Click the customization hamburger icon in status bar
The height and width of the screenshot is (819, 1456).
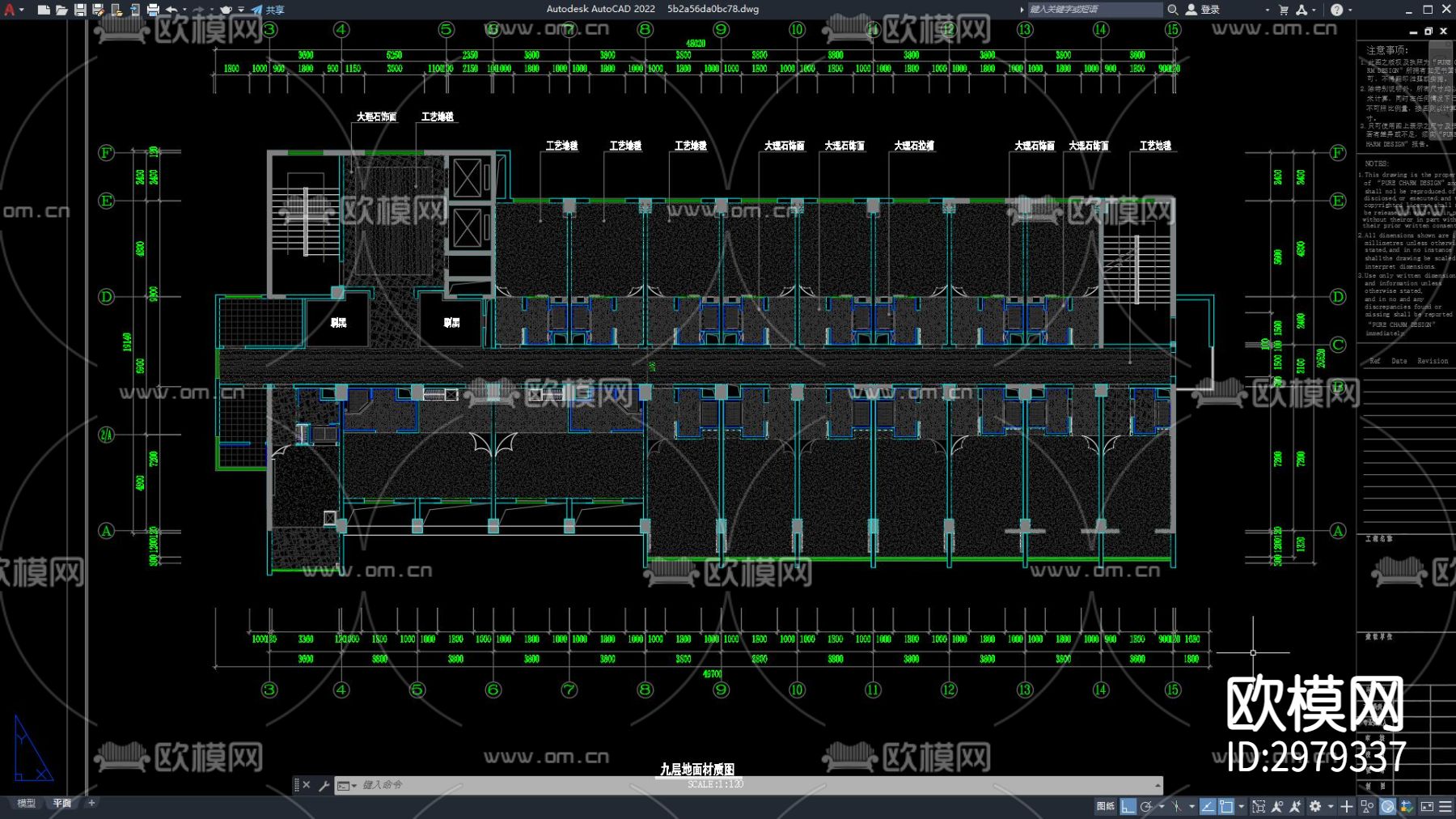click(1445, 806)
